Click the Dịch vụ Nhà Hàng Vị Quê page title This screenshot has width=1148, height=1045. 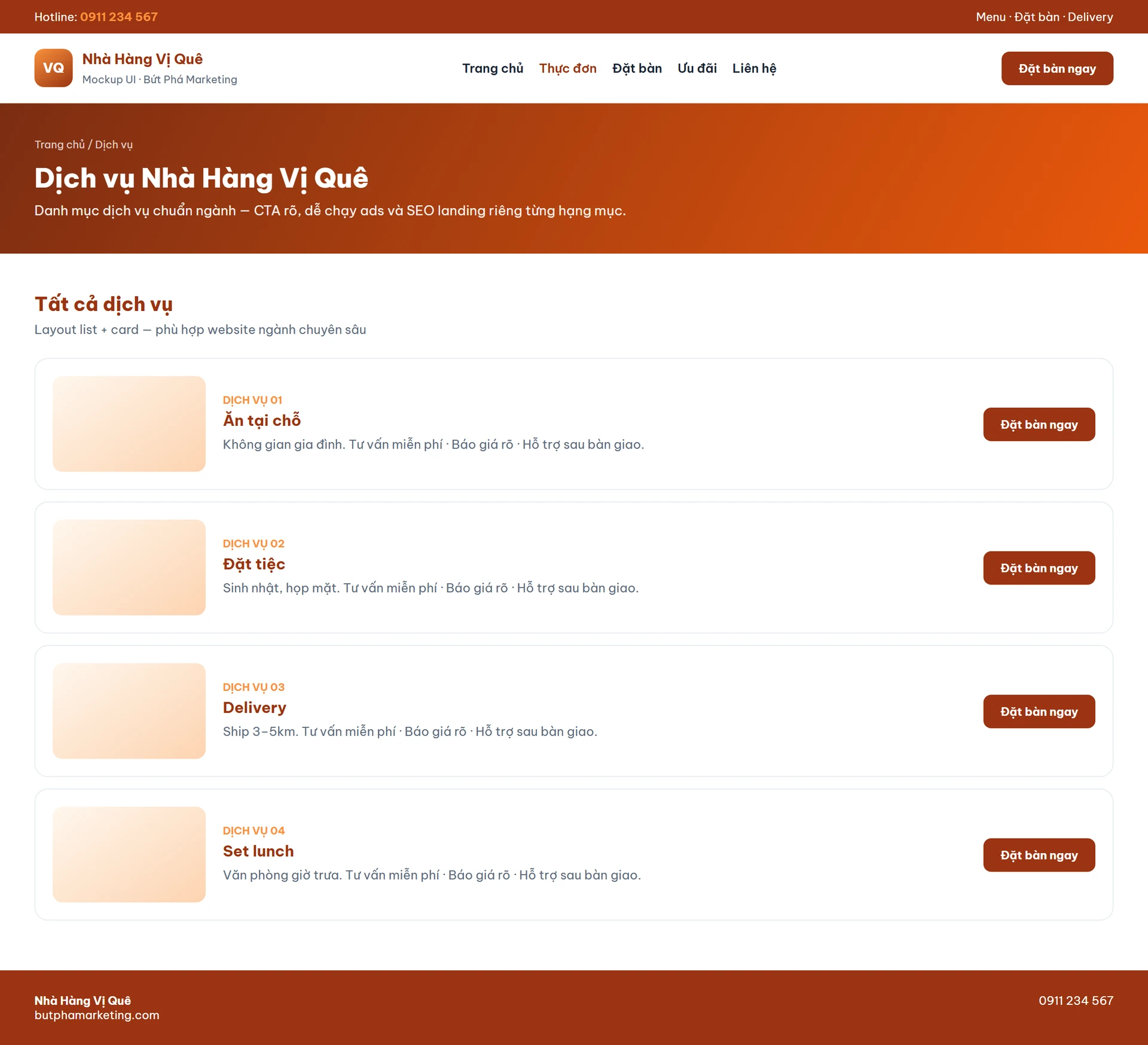click(x=201, y=178)
